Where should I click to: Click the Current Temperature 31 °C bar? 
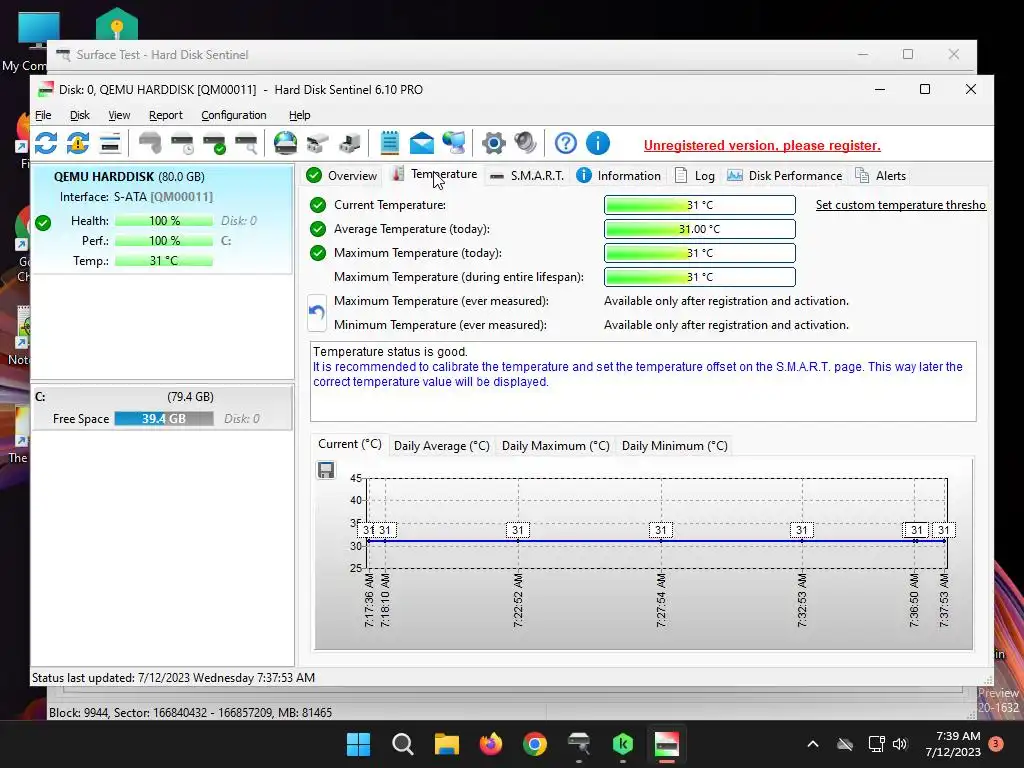(x=699, y=205)
